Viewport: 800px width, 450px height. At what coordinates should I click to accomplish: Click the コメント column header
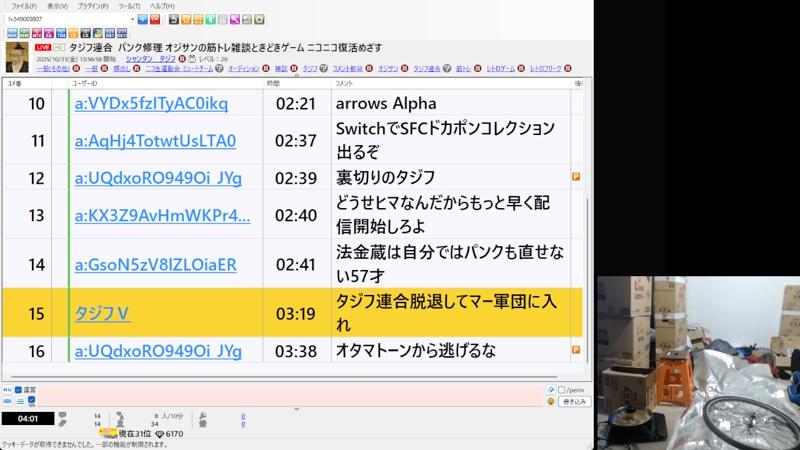[344, 83]
